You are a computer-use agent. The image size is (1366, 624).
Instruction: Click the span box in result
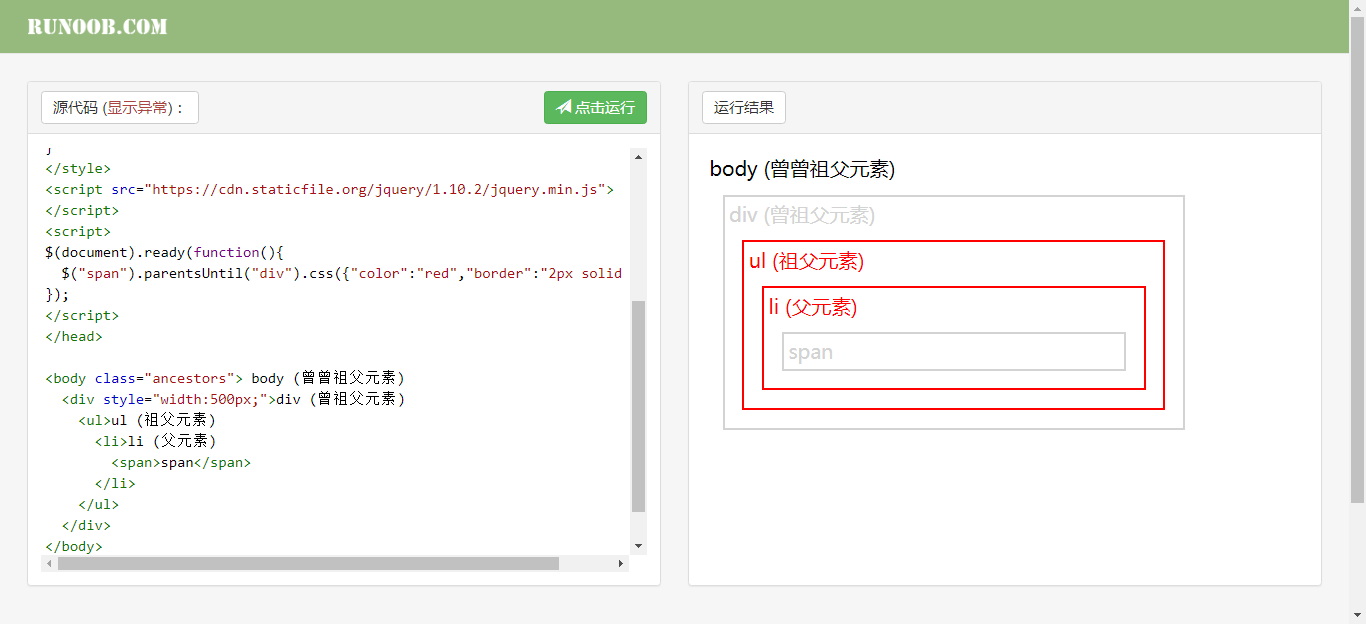[x=954, y=352]
